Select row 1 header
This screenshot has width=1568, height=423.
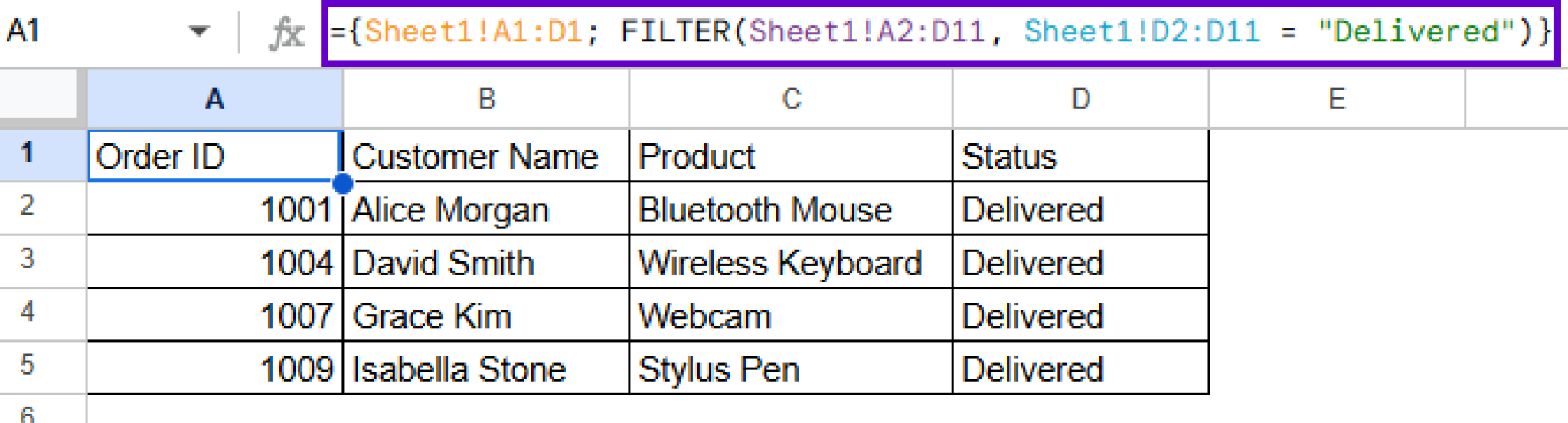pyautogui.click(x=28, y=153)
